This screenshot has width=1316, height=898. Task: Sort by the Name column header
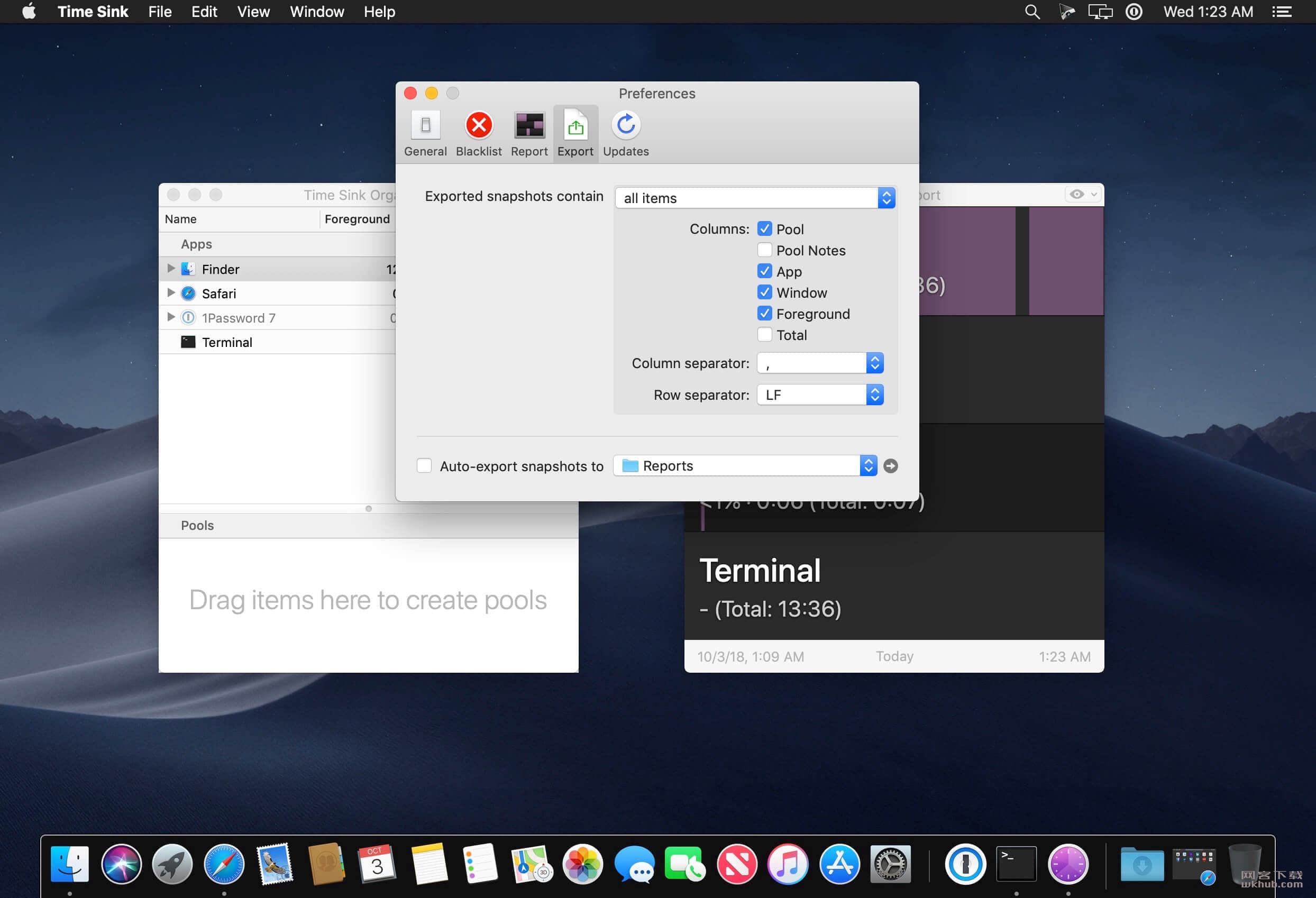(x=181, y=219)
